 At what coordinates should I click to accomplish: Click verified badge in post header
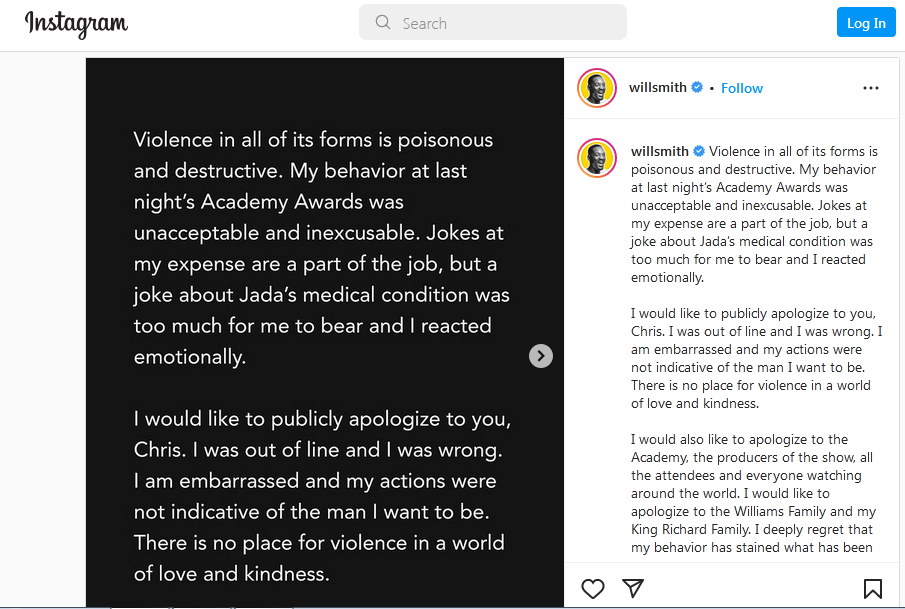697,88
